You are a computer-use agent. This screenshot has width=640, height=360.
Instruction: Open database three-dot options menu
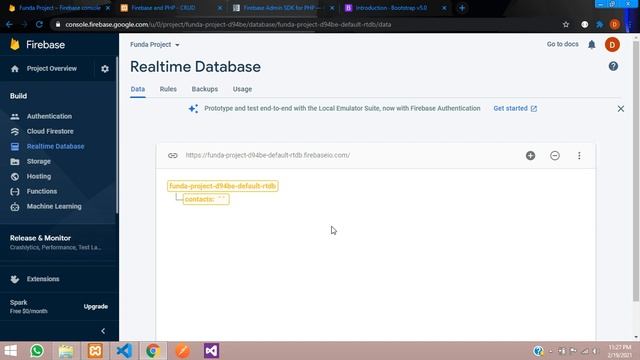click(579, 156)
